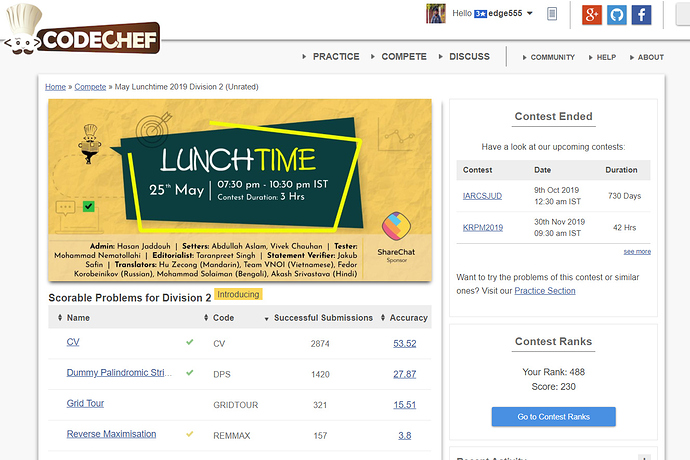
Task: Click the Score: 230 text
Action: pos(554,386)
